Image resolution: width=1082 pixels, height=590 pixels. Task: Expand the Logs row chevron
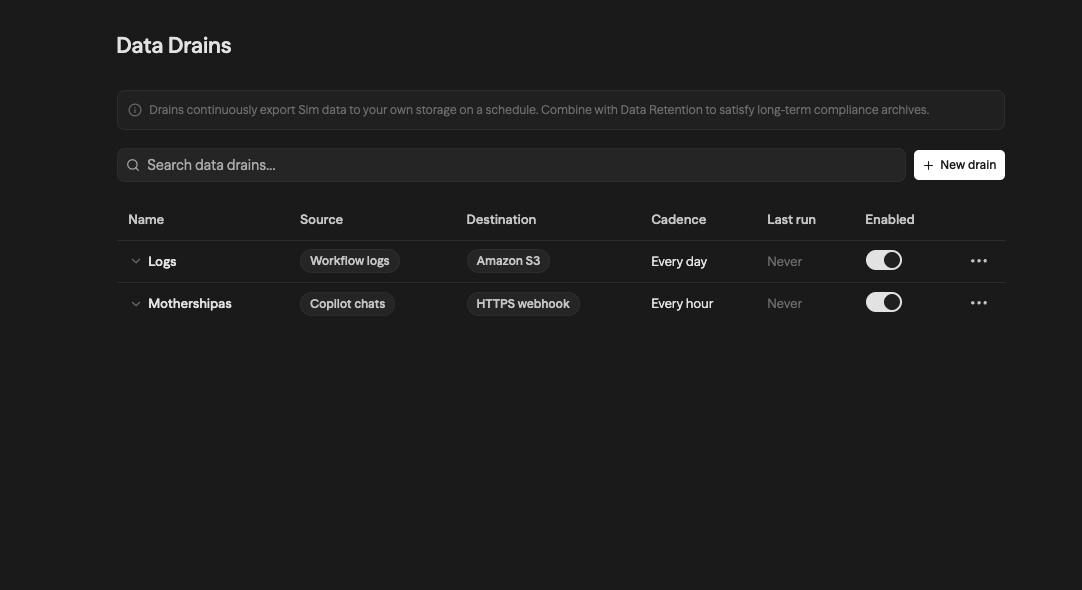coord(136,262)
